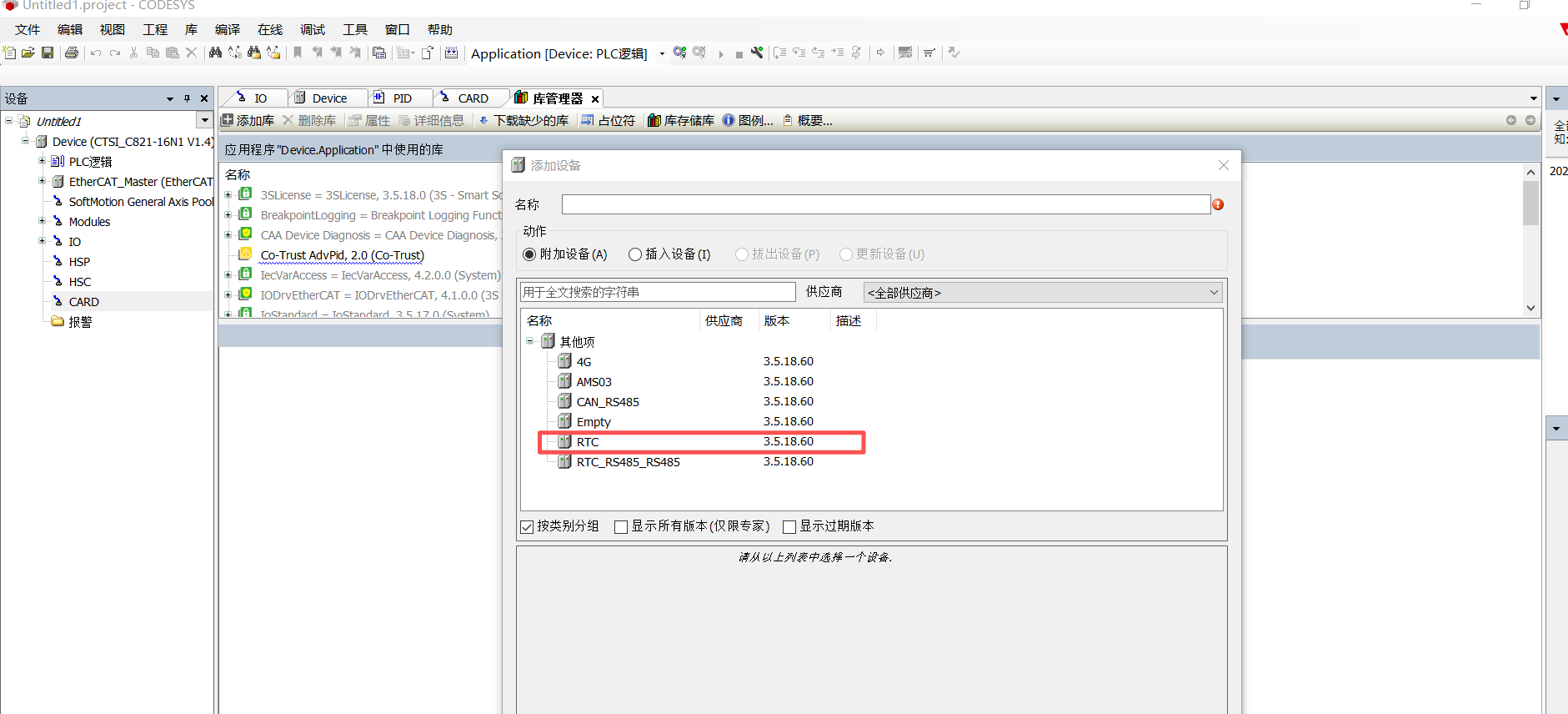Close the 库管理器 tab
The image size is (1568, 714).
(595, 98)
